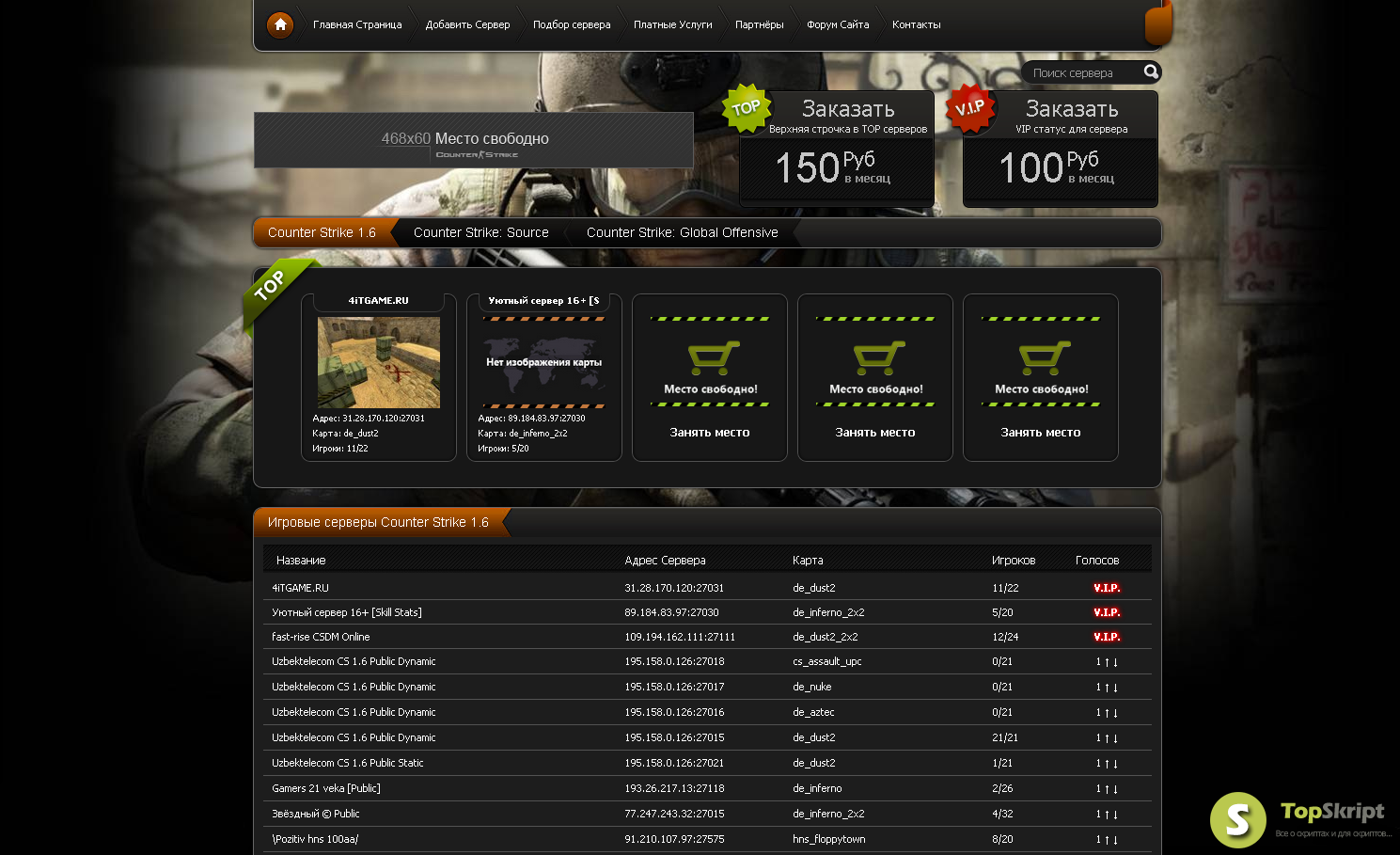Click the last green cart icon in TOP section

(1044, 357)
